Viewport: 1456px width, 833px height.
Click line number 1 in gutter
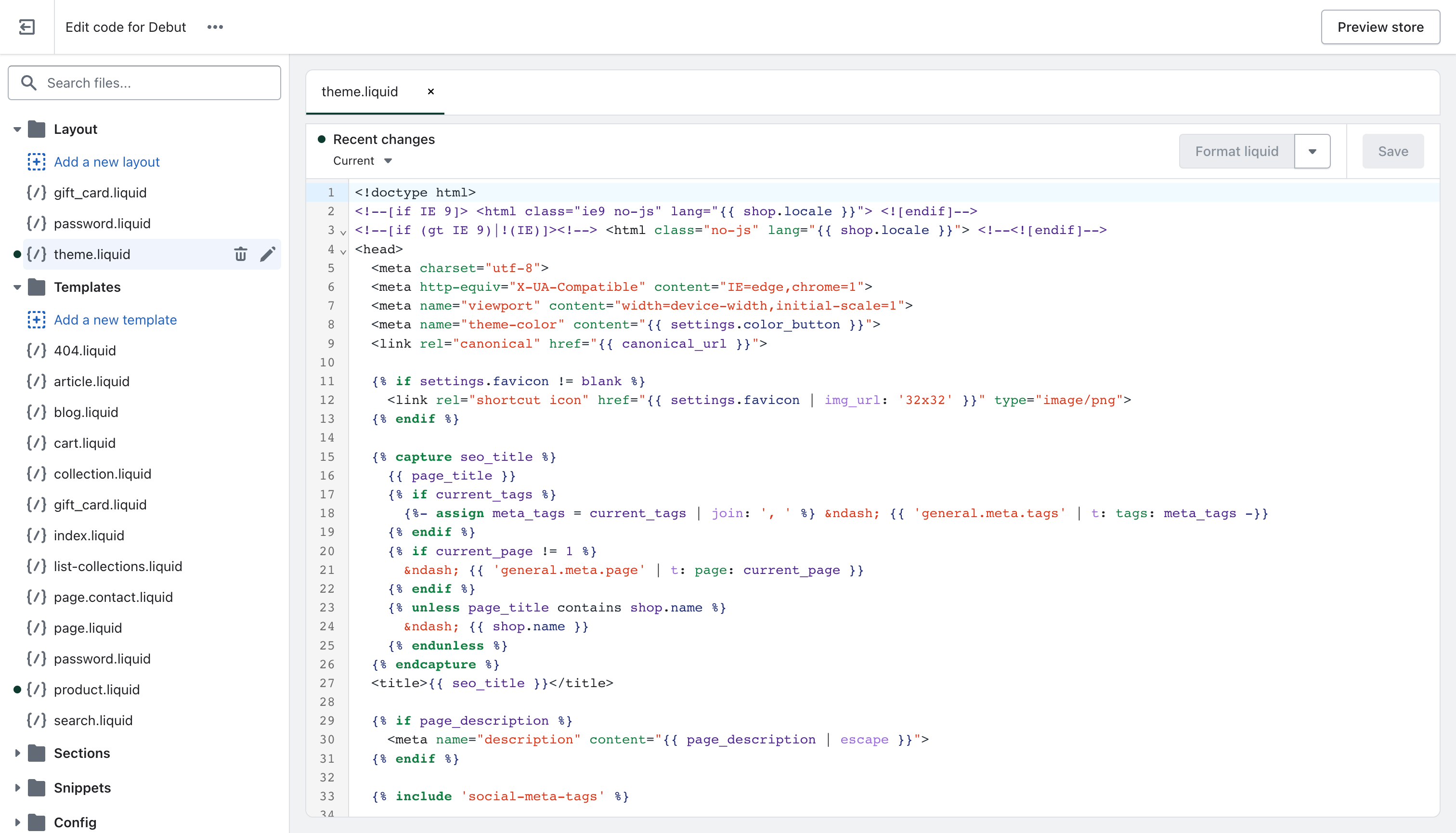click(331, 193)
